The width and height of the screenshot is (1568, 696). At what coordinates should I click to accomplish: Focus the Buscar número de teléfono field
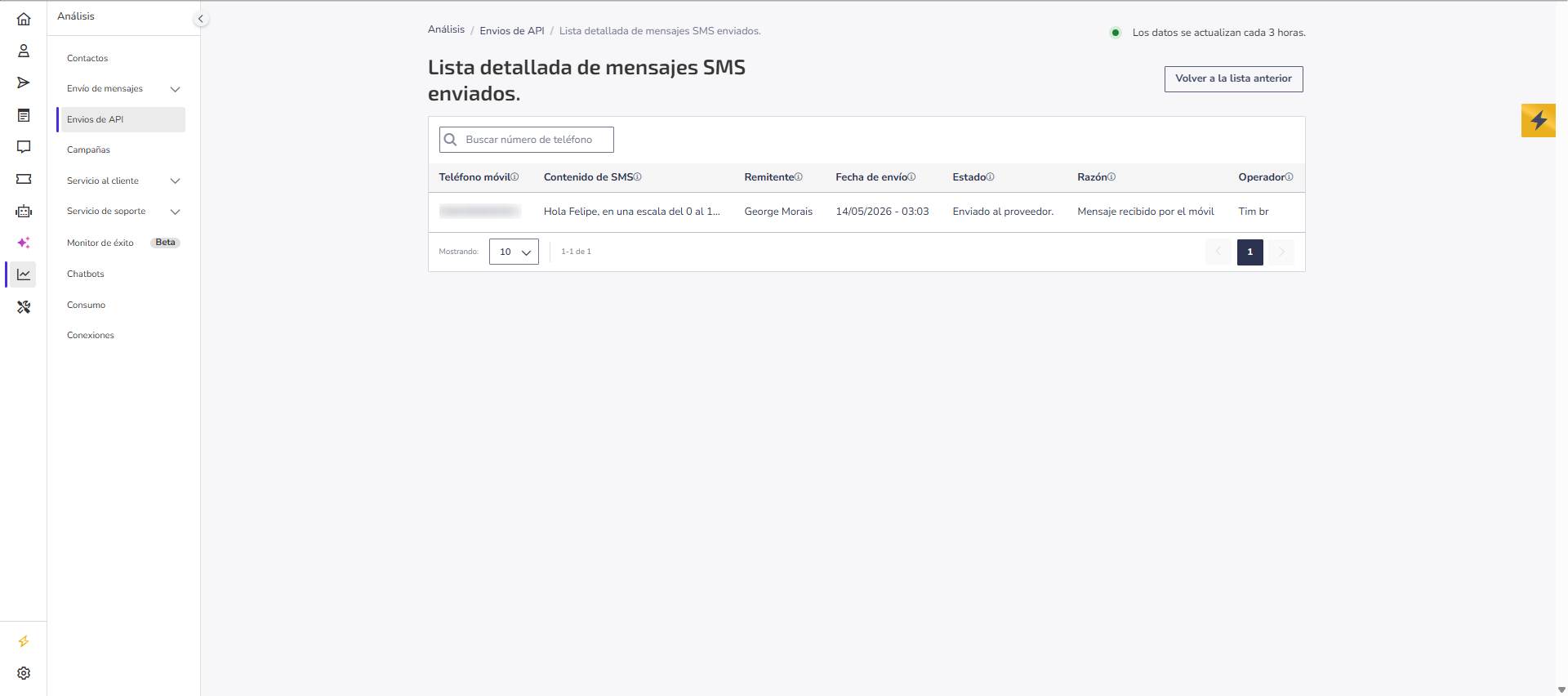[x=527, y=140]
